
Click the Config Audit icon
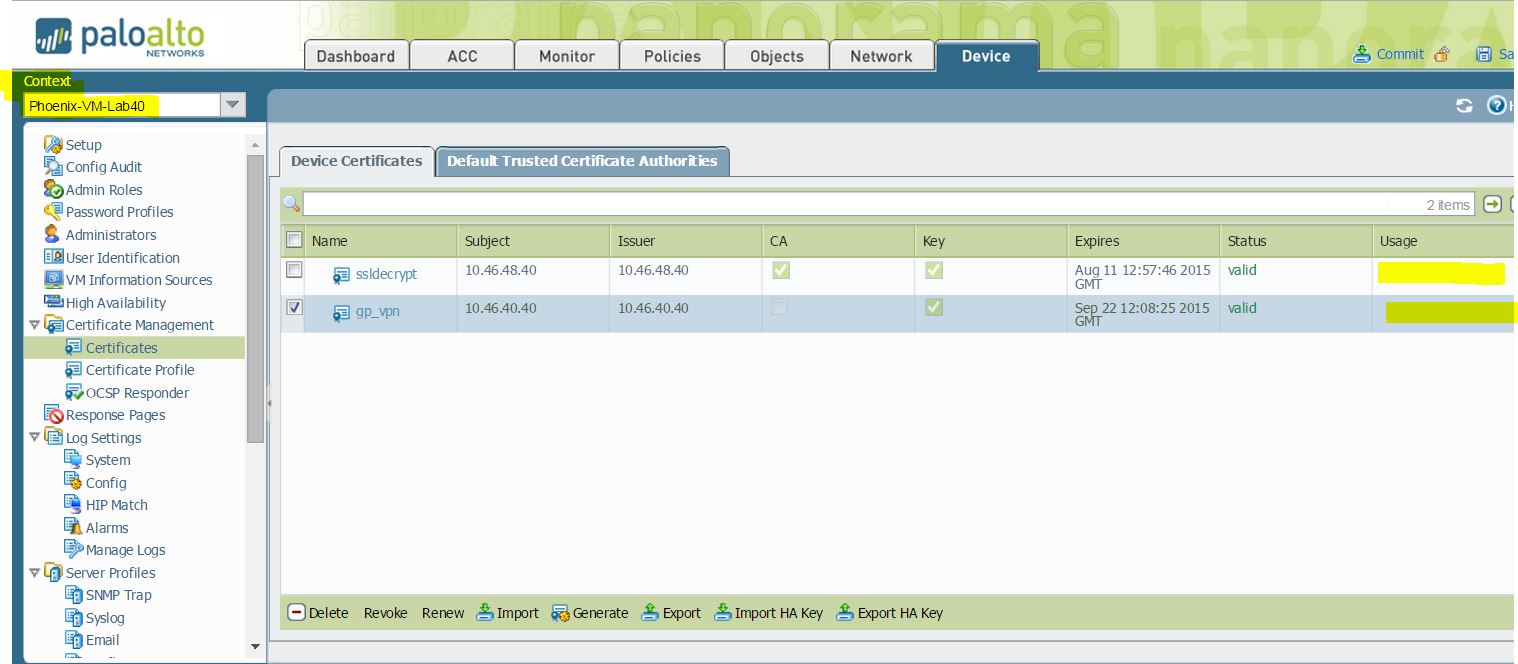(x=53, y=167)
